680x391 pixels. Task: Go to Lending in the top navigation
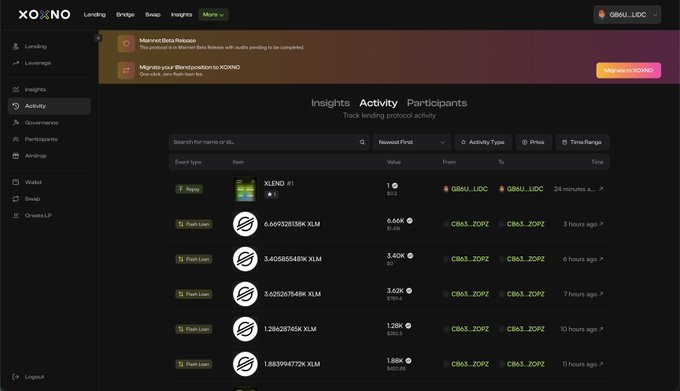pos(95,14)
